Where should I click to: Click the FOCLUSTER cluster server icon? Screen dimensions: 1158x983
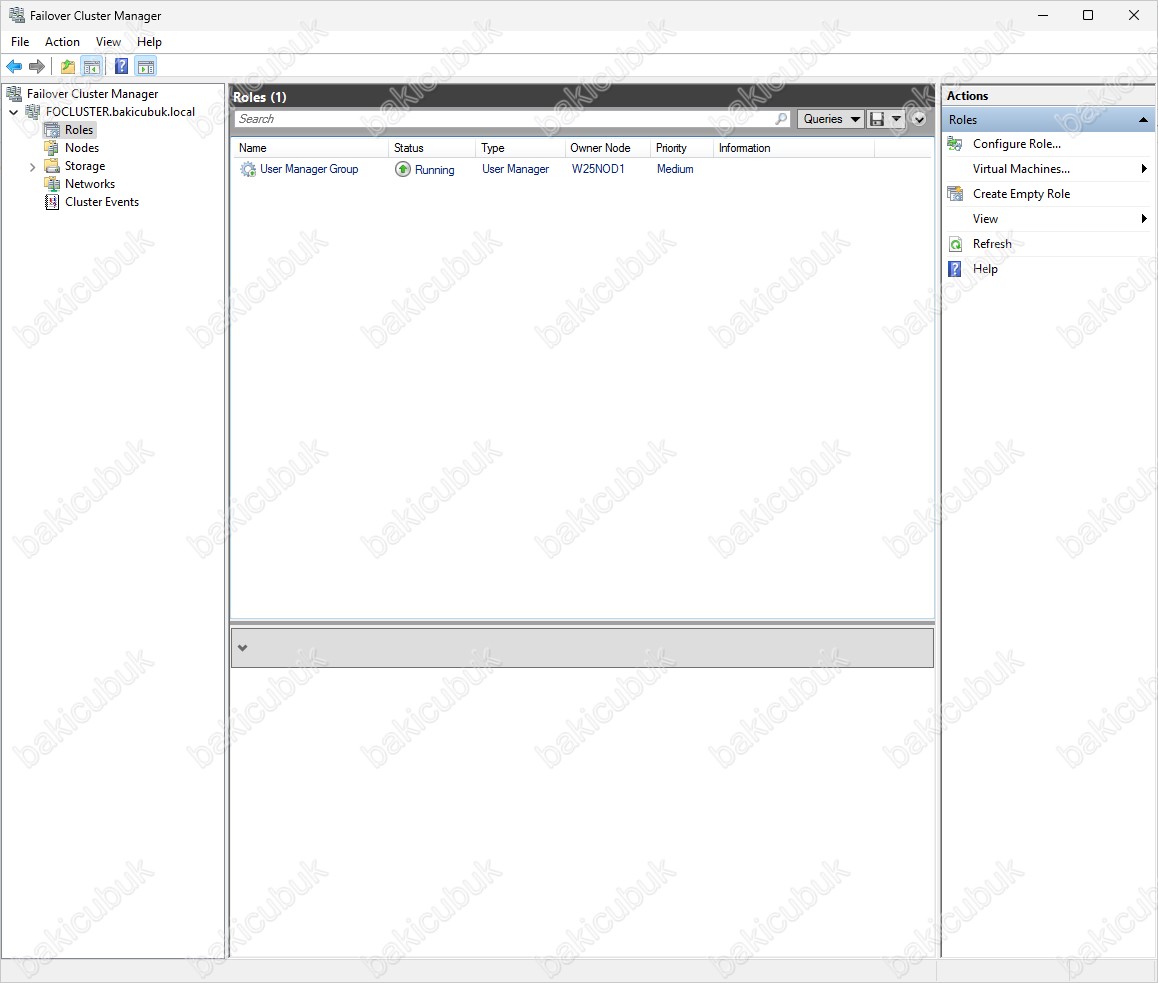click(33, 112)
